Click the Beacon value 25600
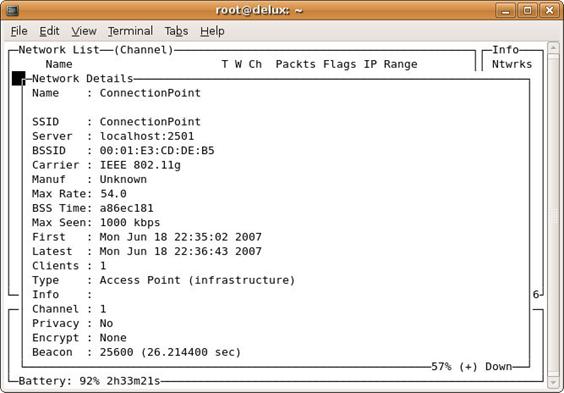 pos(117,352)
